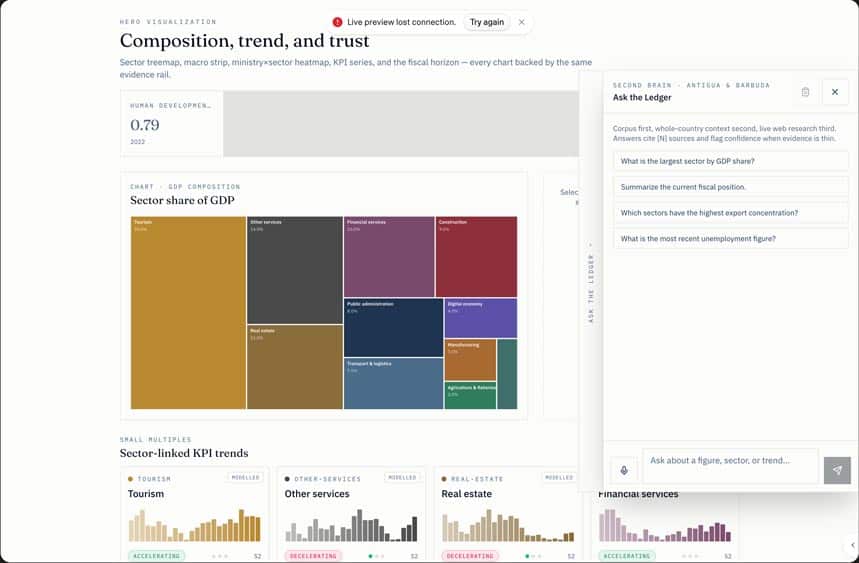
Task: Click the send message arrow button
Action: 837,470
